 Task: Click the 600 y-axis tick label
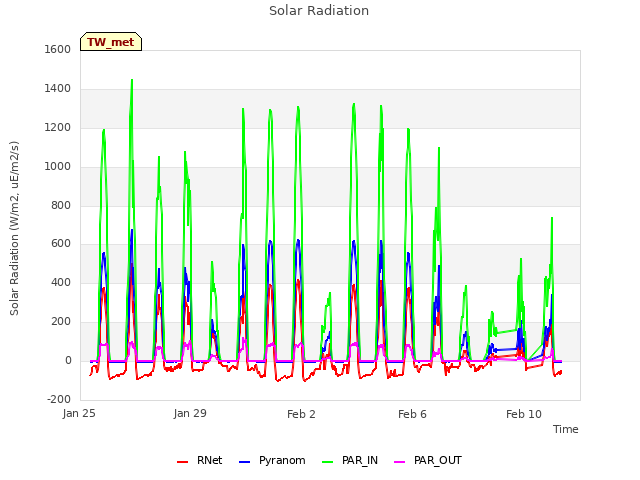61,244
